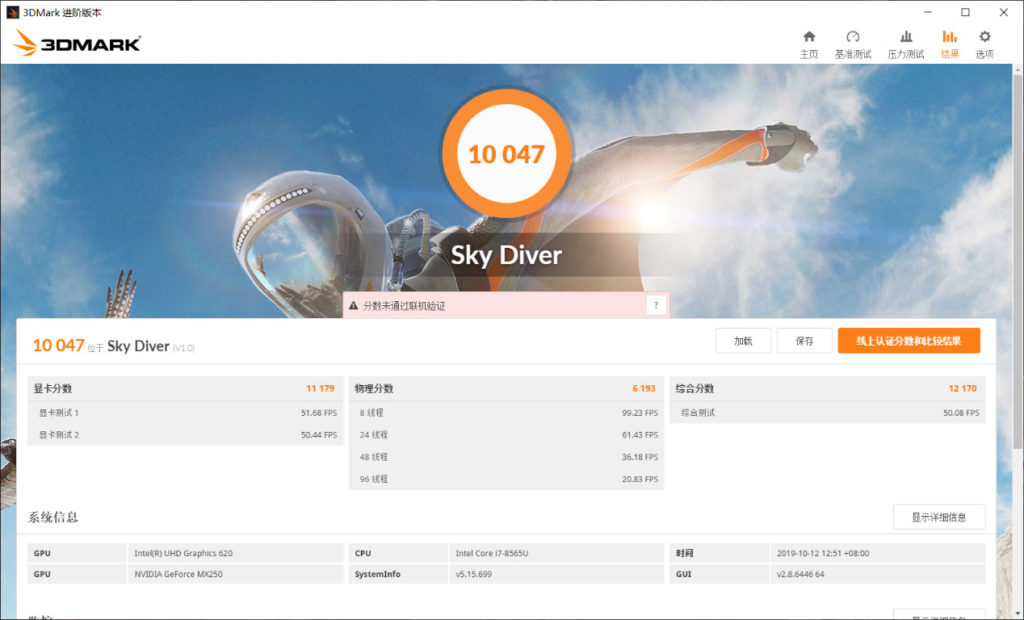
Task: Click the 24 线程 row
Action: pos(506,434)
